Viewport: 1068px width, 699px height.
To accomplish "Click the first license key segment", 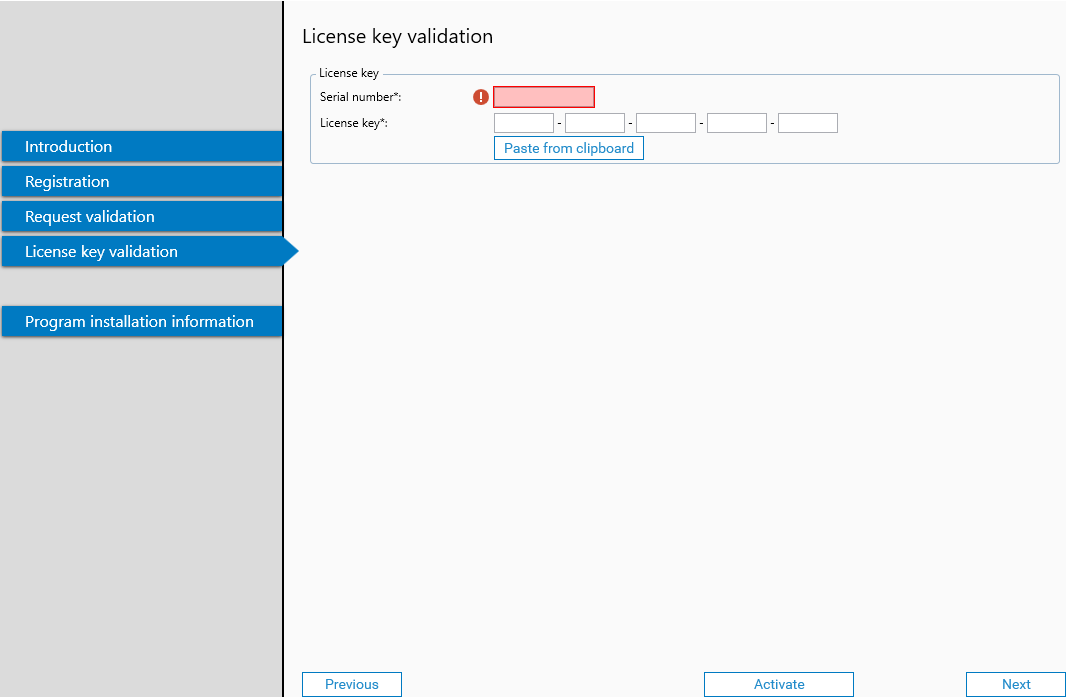I will [524, 122].
